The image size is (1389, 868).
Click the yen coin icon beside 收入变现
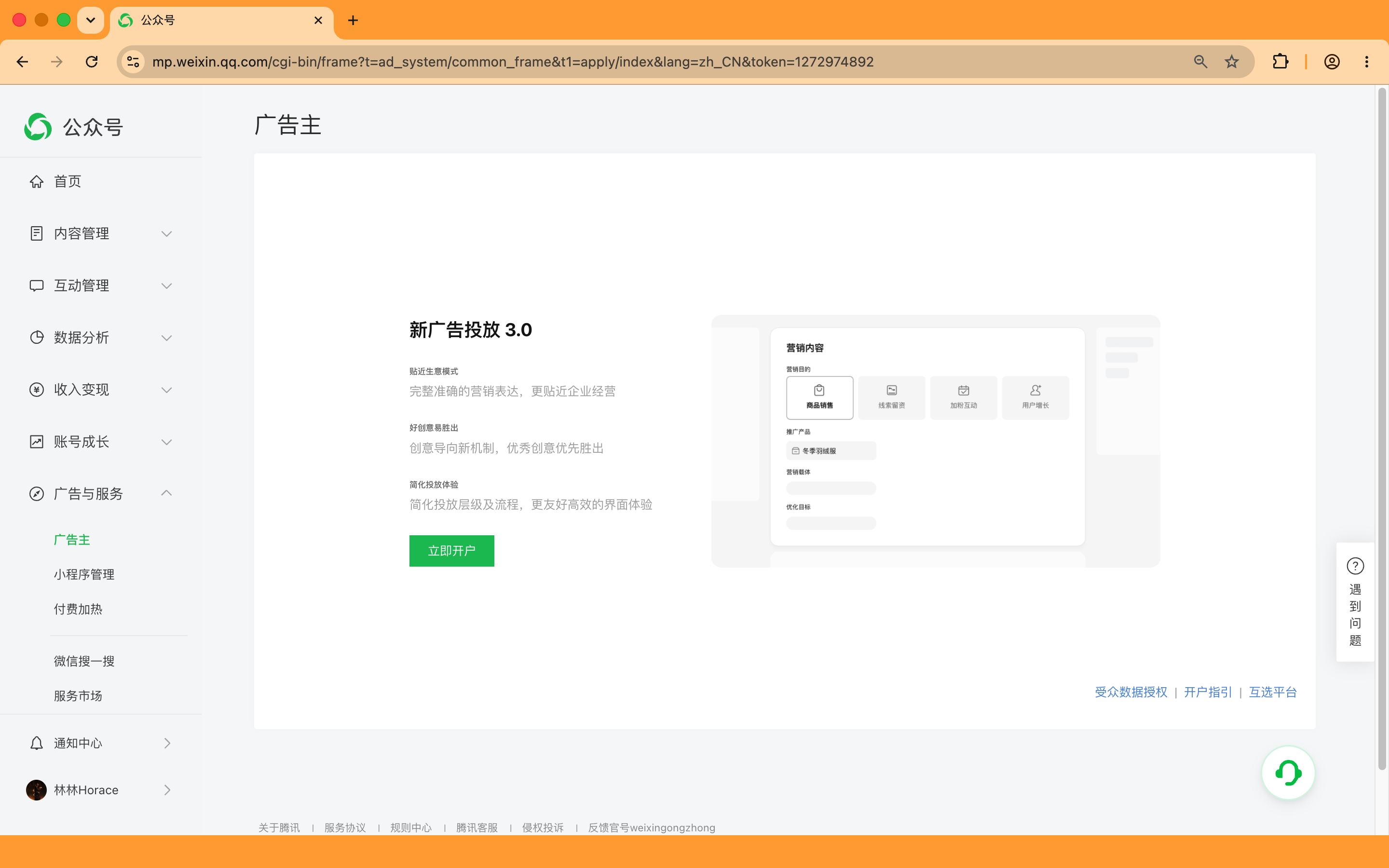[x=37, y=390]
